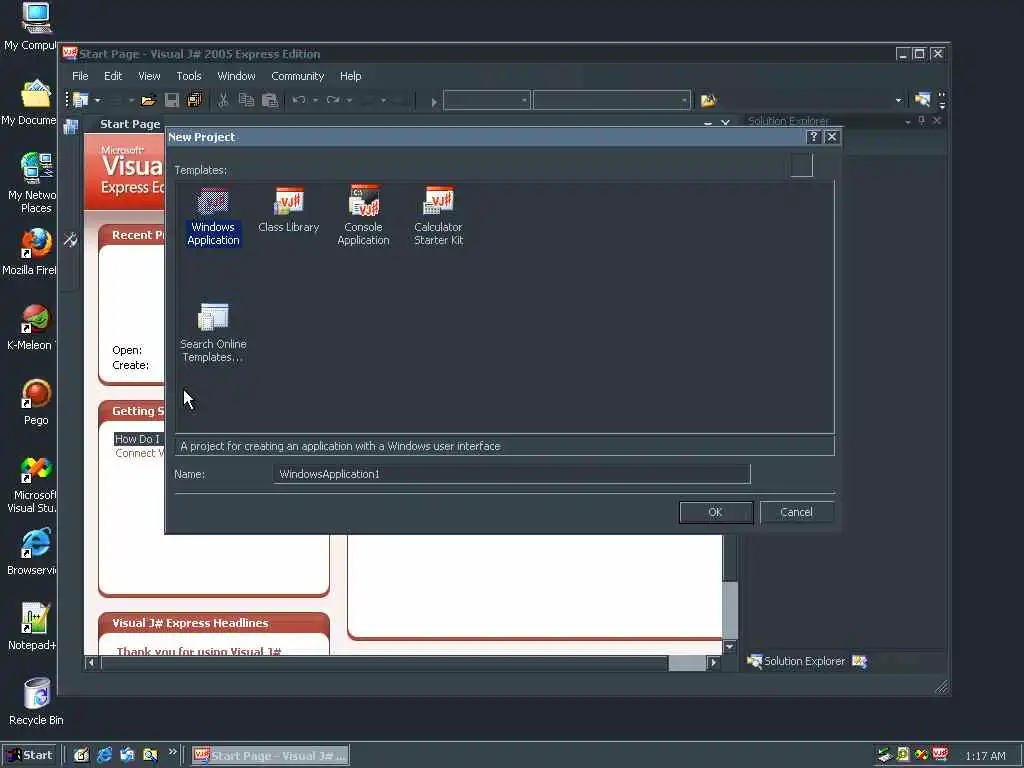1024x768 pixels.
Task: Choose Search Online Templates item
Action: [x=213, y=333]
